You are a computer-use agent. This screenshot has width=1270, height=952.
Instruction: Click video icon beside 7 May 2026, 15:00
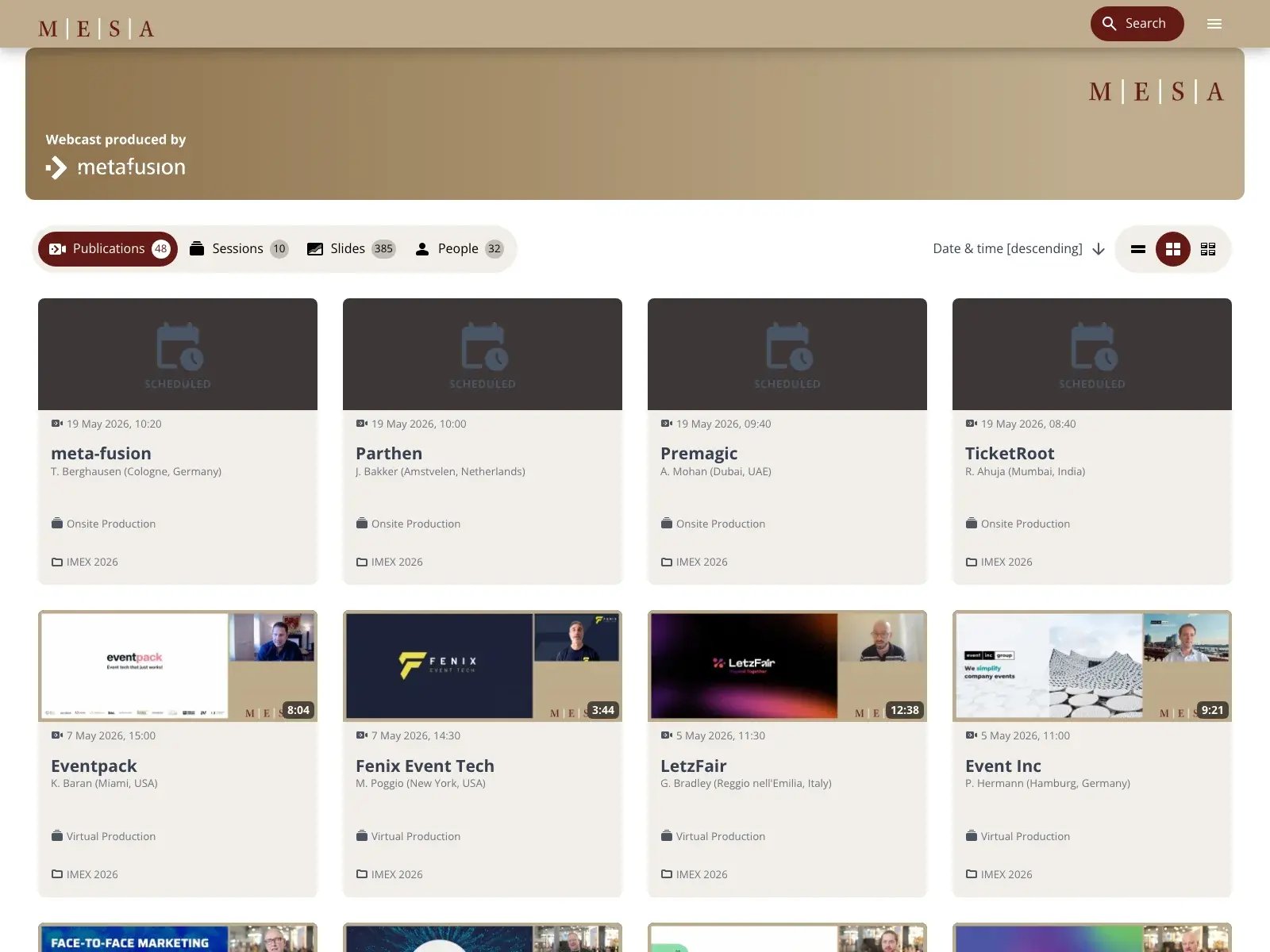pyautogui.click(x=57, y=735)
